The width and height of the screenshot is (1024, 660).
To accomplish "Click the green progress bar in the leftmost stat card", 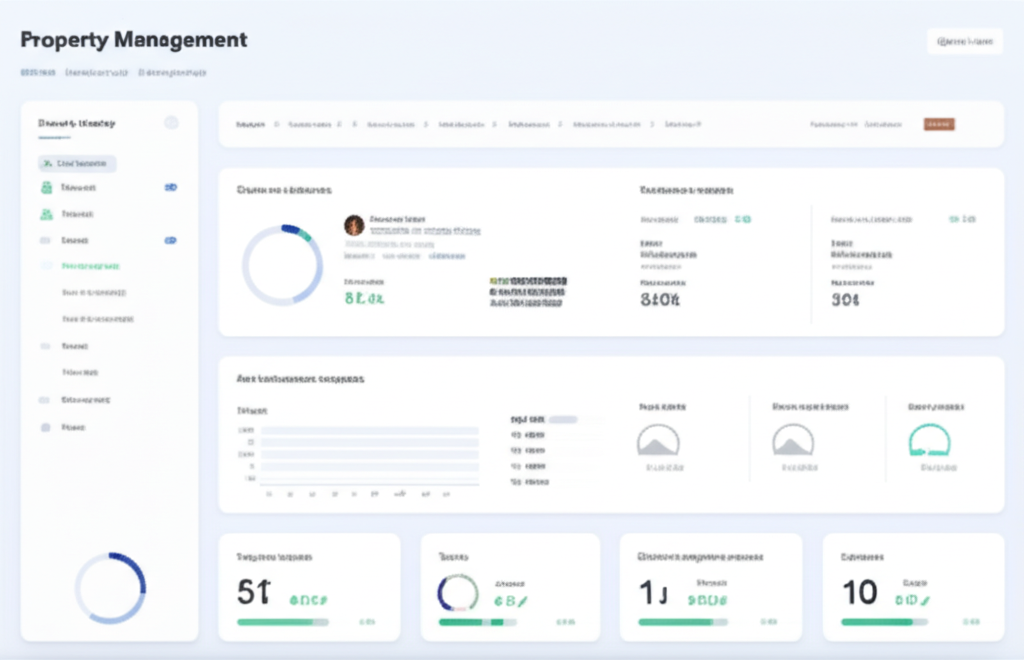I will (x=283, y=622).
